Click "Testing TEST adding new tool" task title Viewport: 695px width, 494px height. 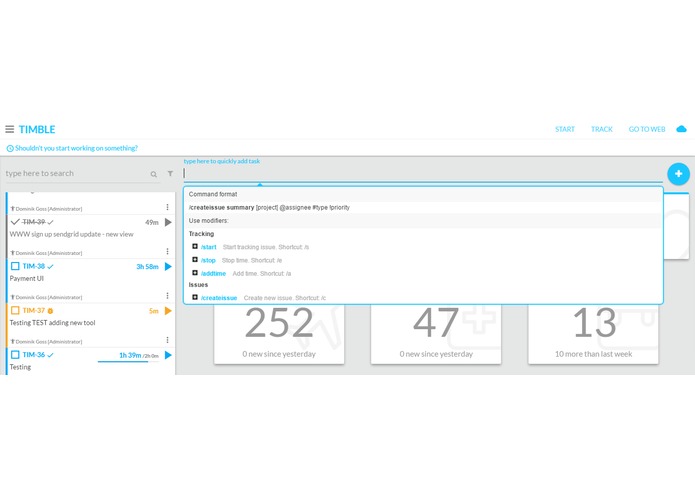click(52, 323)
